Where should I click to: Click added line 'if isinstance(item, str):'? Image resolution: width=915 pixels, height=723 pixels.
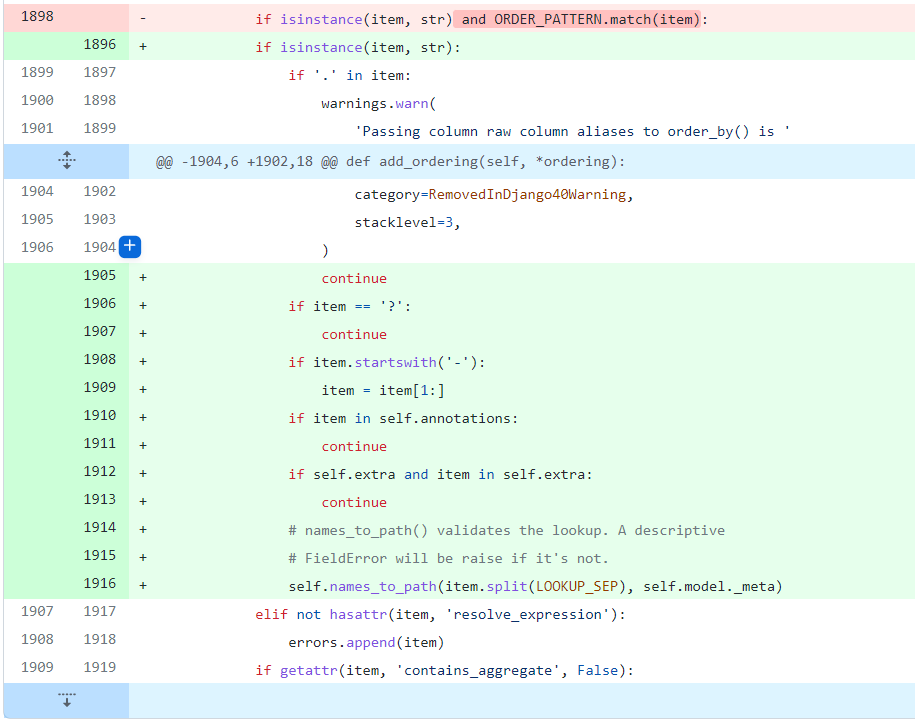click(x=358, y=47)
